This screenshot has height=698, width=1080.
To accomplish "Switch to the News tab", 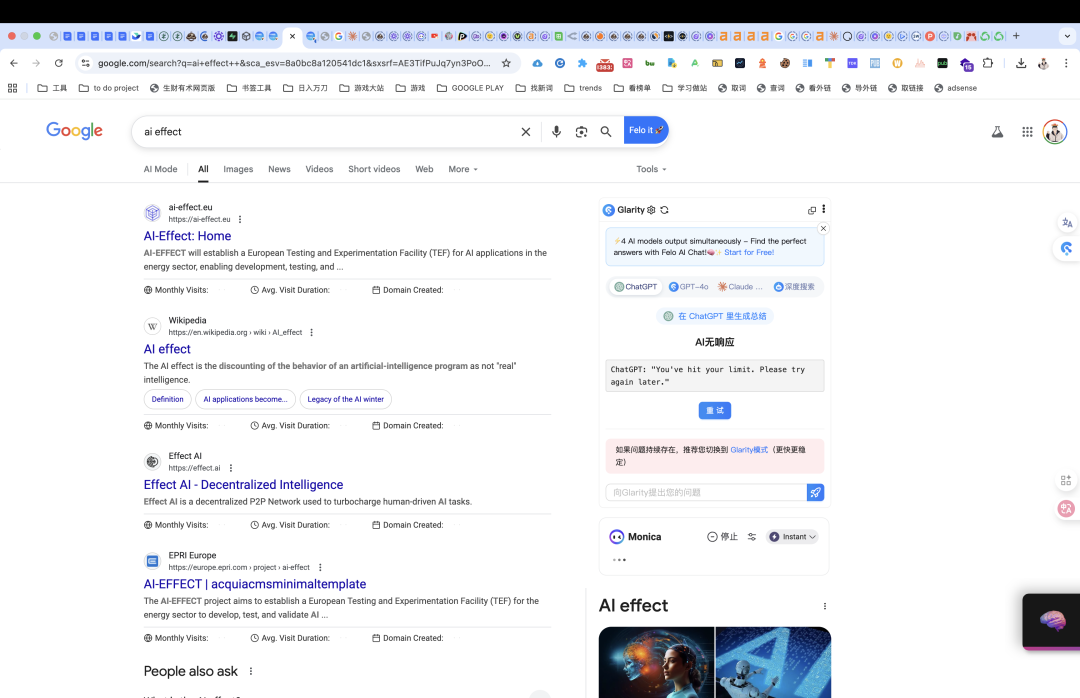I will (x=279, y=169).
